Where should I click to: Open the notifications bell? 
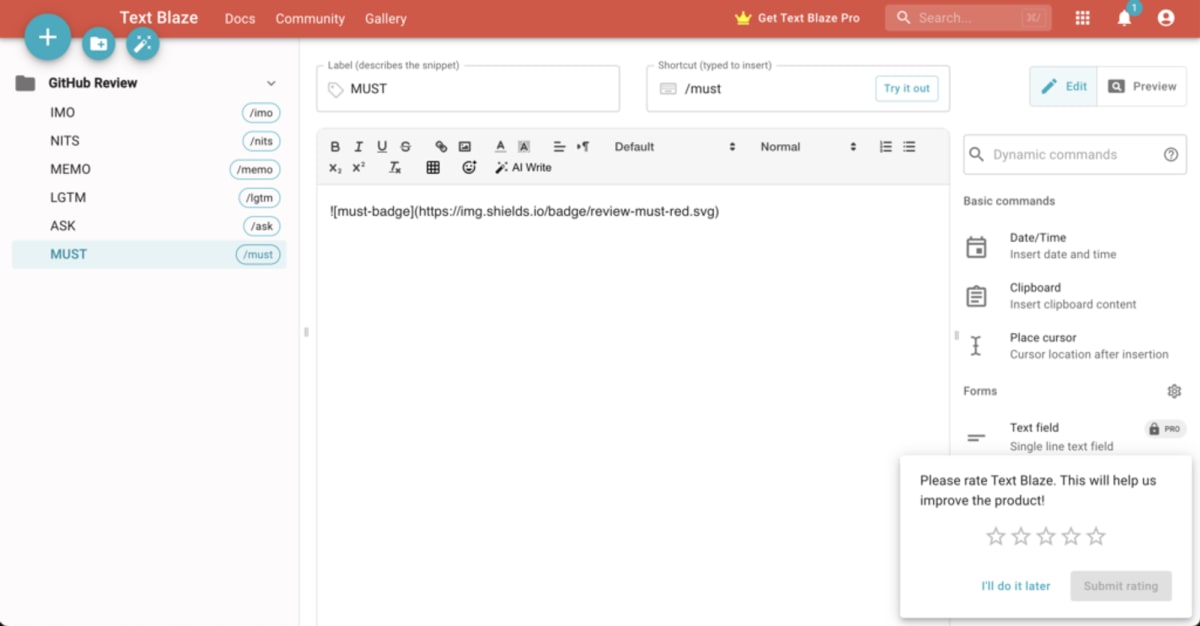point(1124,18)
